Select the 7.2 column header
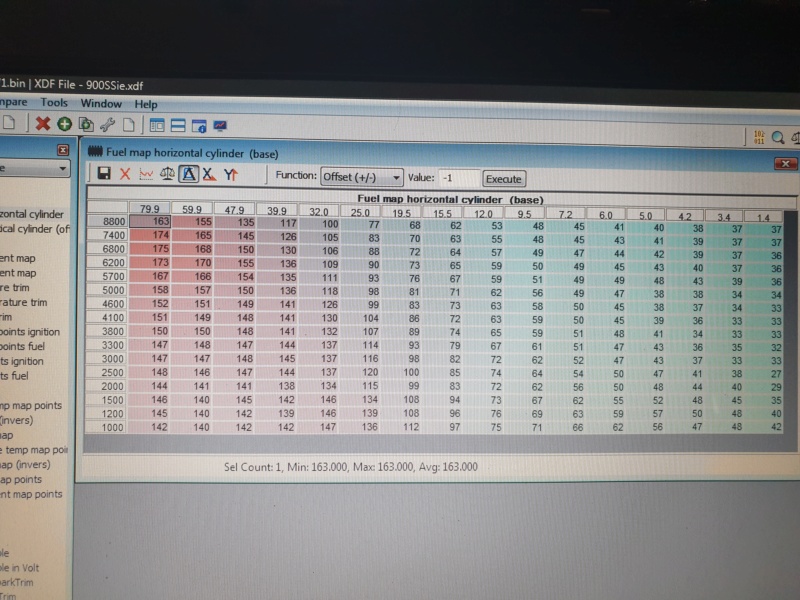800x600 pixels. click(565, 214)
